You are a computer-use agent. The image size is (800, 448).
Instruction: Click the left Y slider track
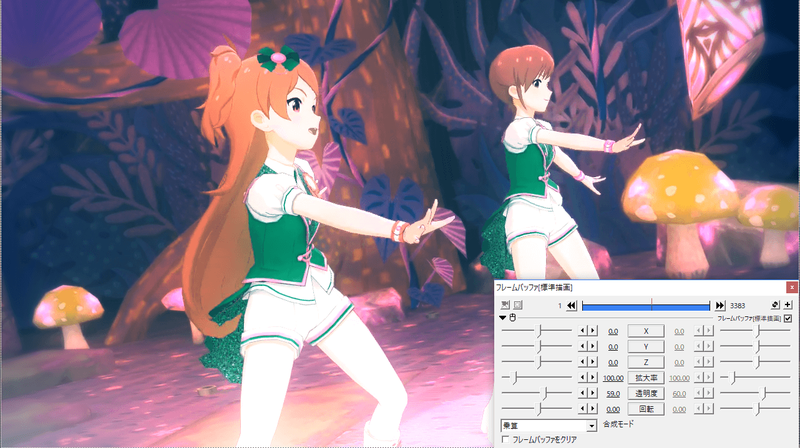[537, 346]
